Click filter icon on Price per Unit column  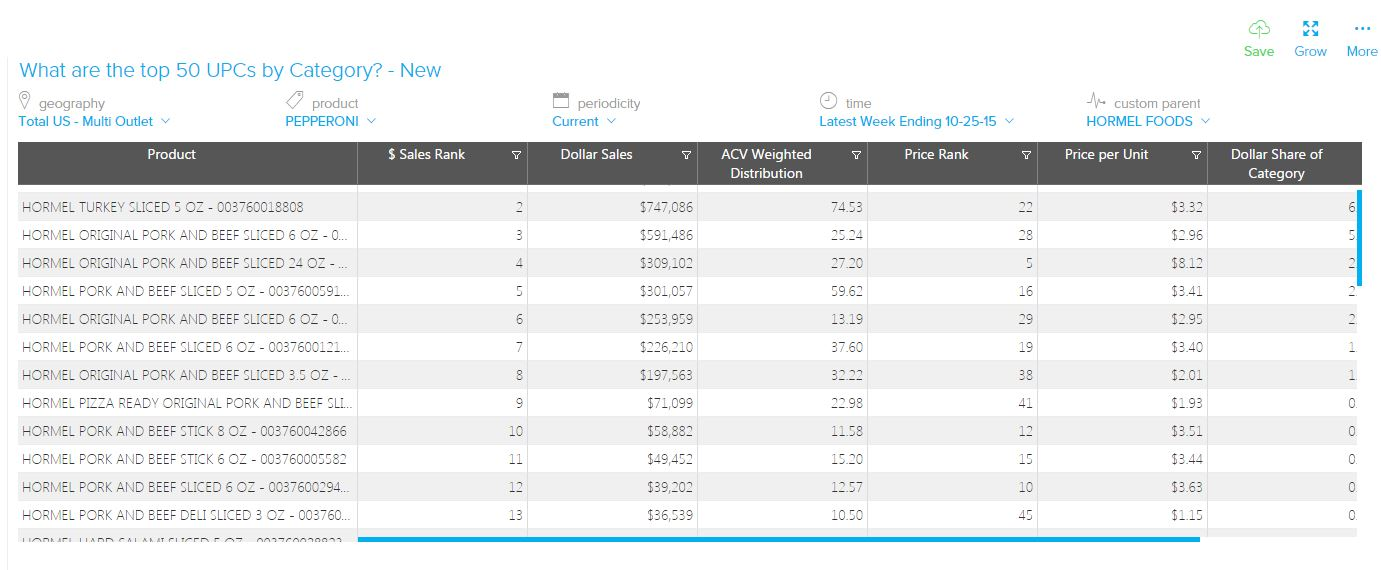[x=1196, y=155]
